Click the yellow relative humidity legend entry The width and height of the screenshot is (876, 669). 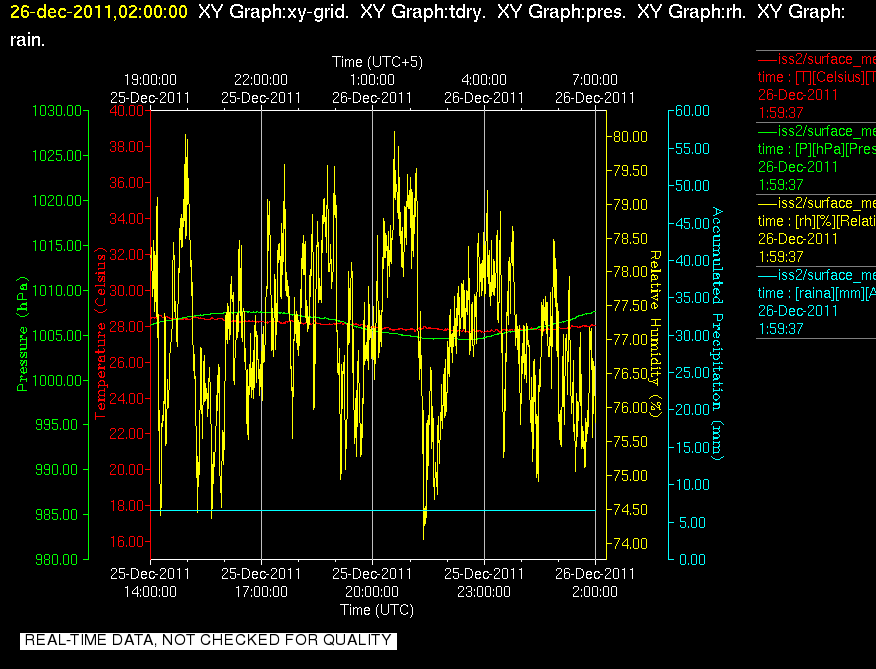(816, 230)
